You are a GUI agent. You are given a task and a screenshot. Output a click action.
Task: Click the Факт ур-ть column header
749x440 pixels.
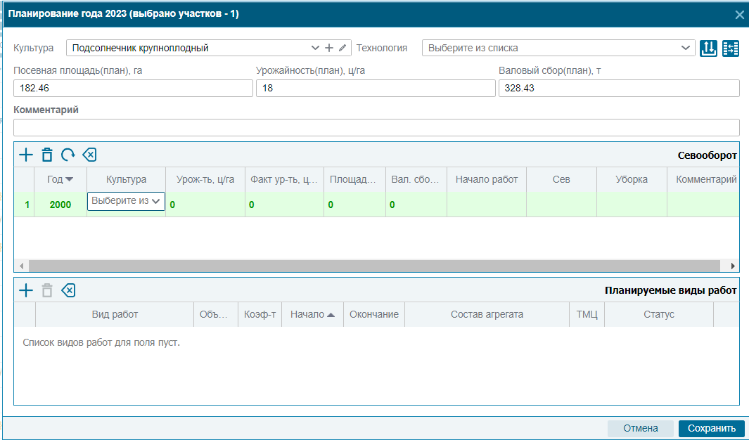click(x=284, y=180)
